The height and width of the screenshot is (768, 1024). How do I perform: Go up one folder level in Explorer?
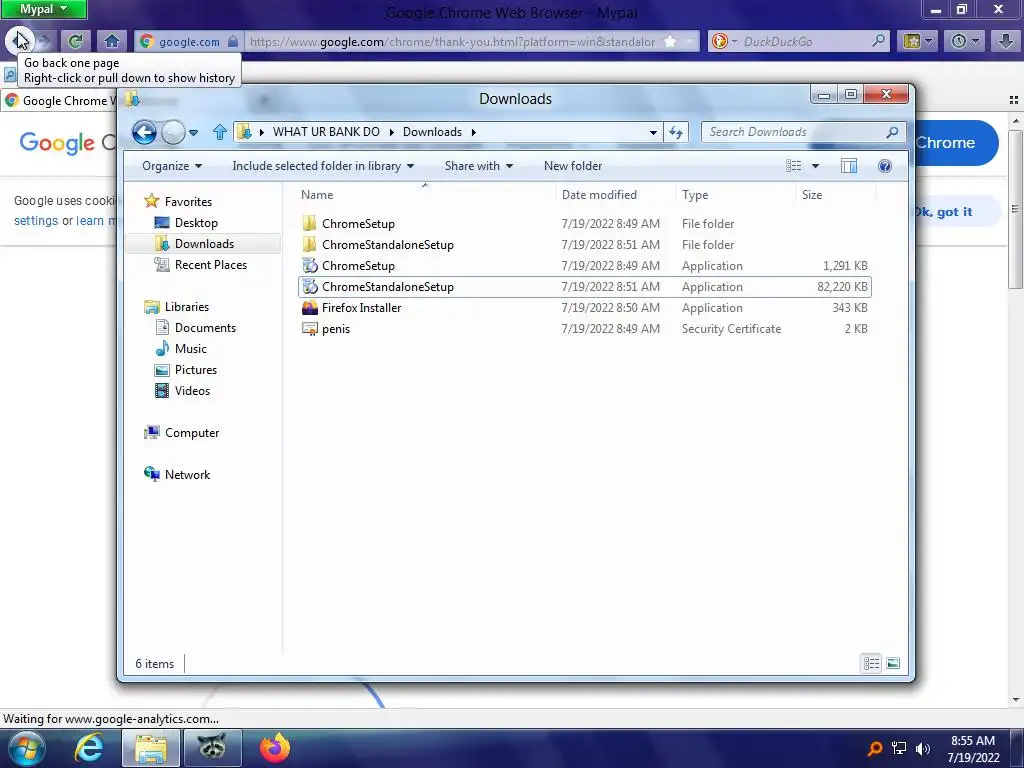[x=219, y=133]
